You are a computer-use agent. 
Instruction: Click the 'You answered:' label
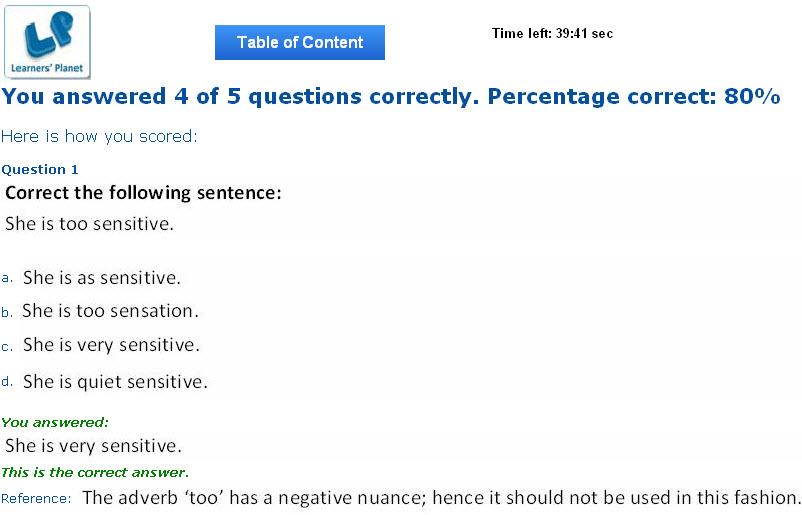[x=55, y=423]
